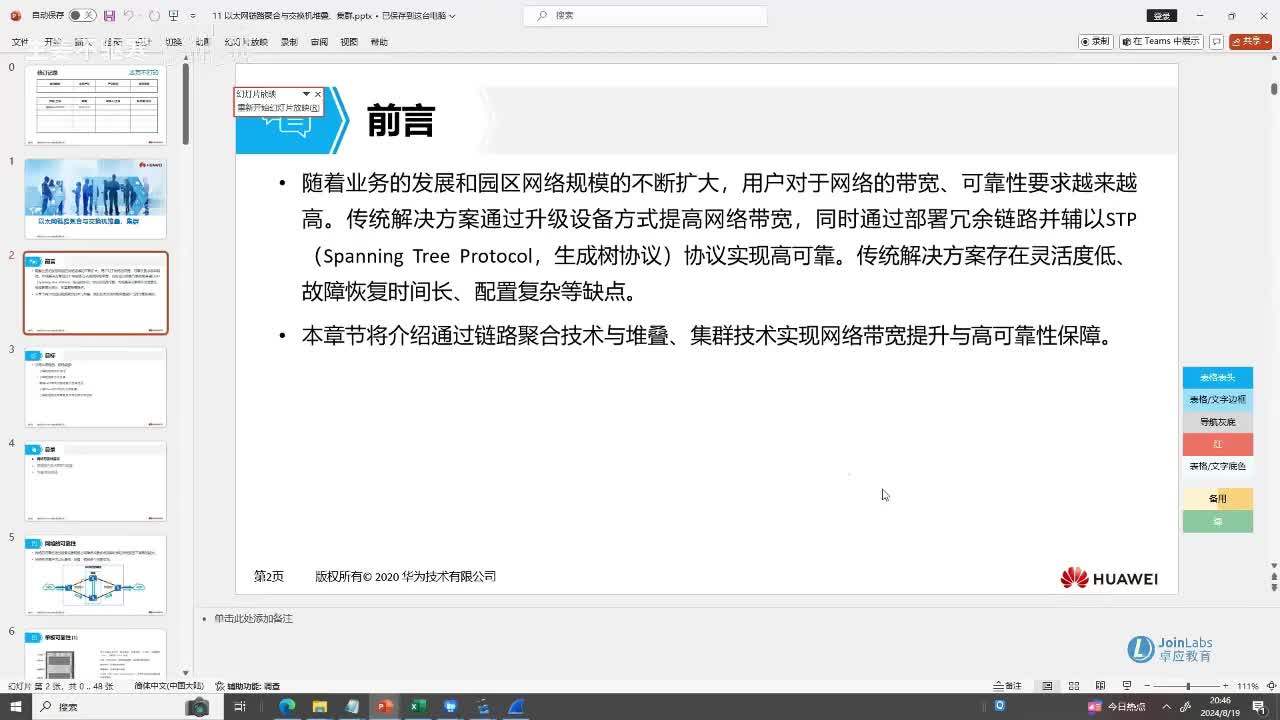The width and height of the screenshot is (1280, 720).
Task: Pick the 表格/文字底色 swatch
Action: click(1217, 466)
